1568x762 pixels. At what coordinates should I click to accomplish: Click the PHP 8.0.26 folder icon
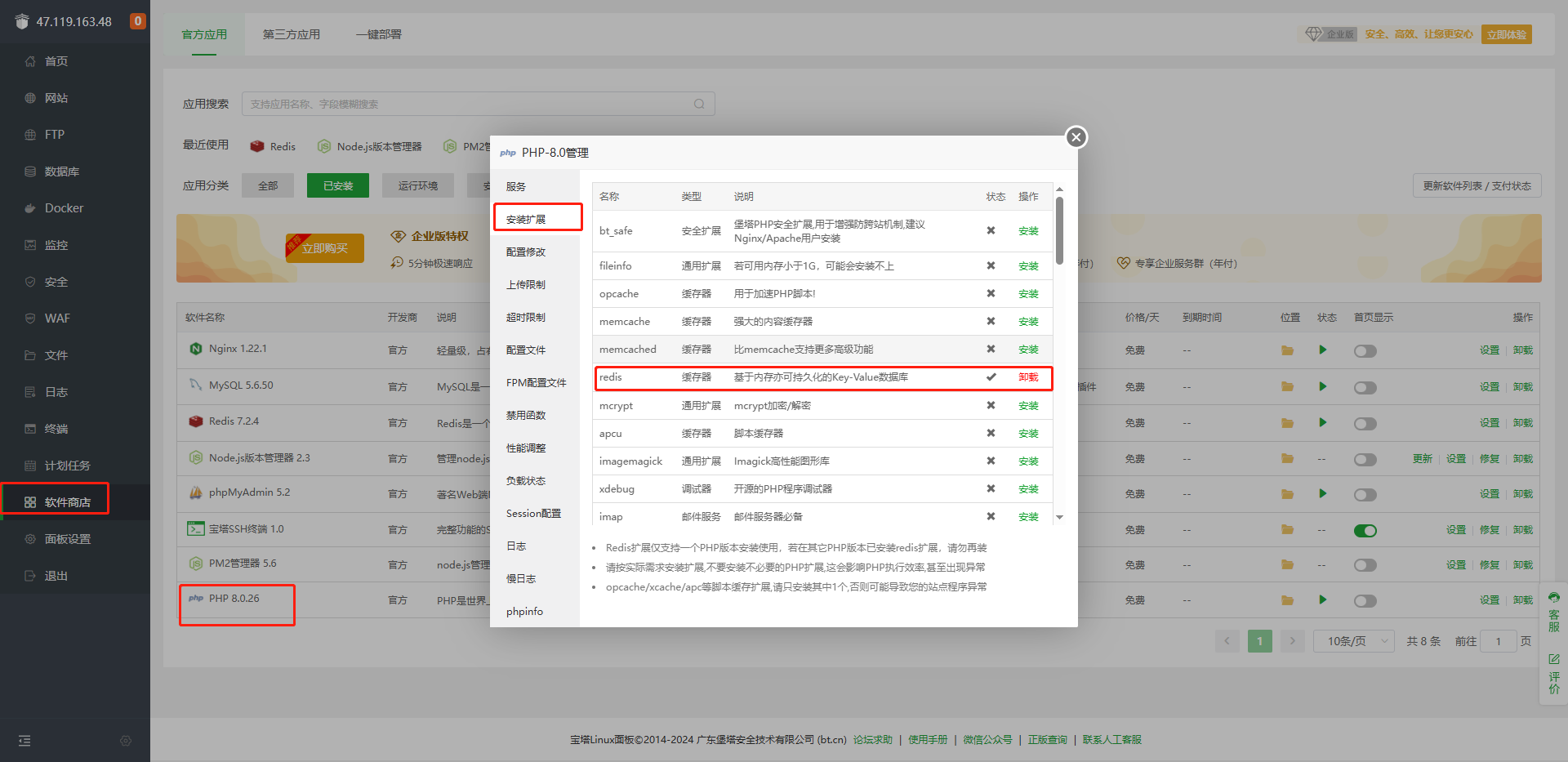click(x=1287, y=600)
